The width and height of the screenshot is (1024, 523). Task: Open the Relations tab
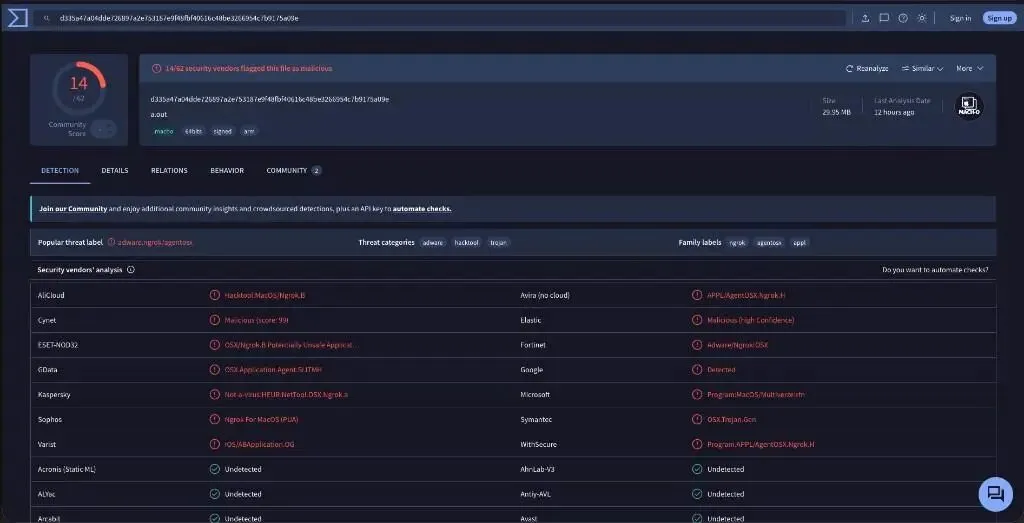pos(169,170)
